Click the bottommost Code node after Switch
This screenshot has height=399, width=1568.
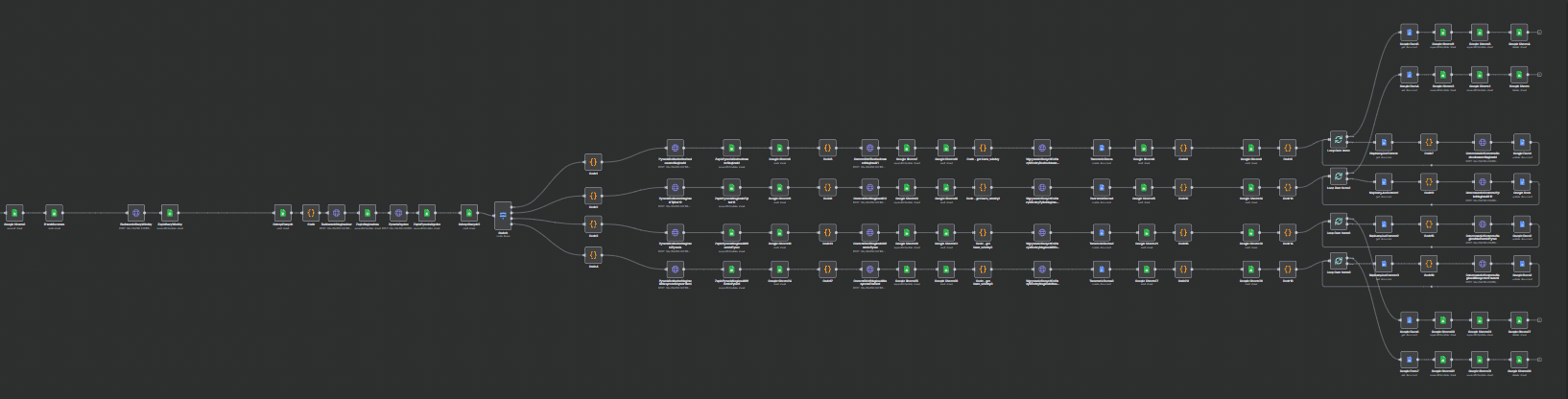click(593, 255)
